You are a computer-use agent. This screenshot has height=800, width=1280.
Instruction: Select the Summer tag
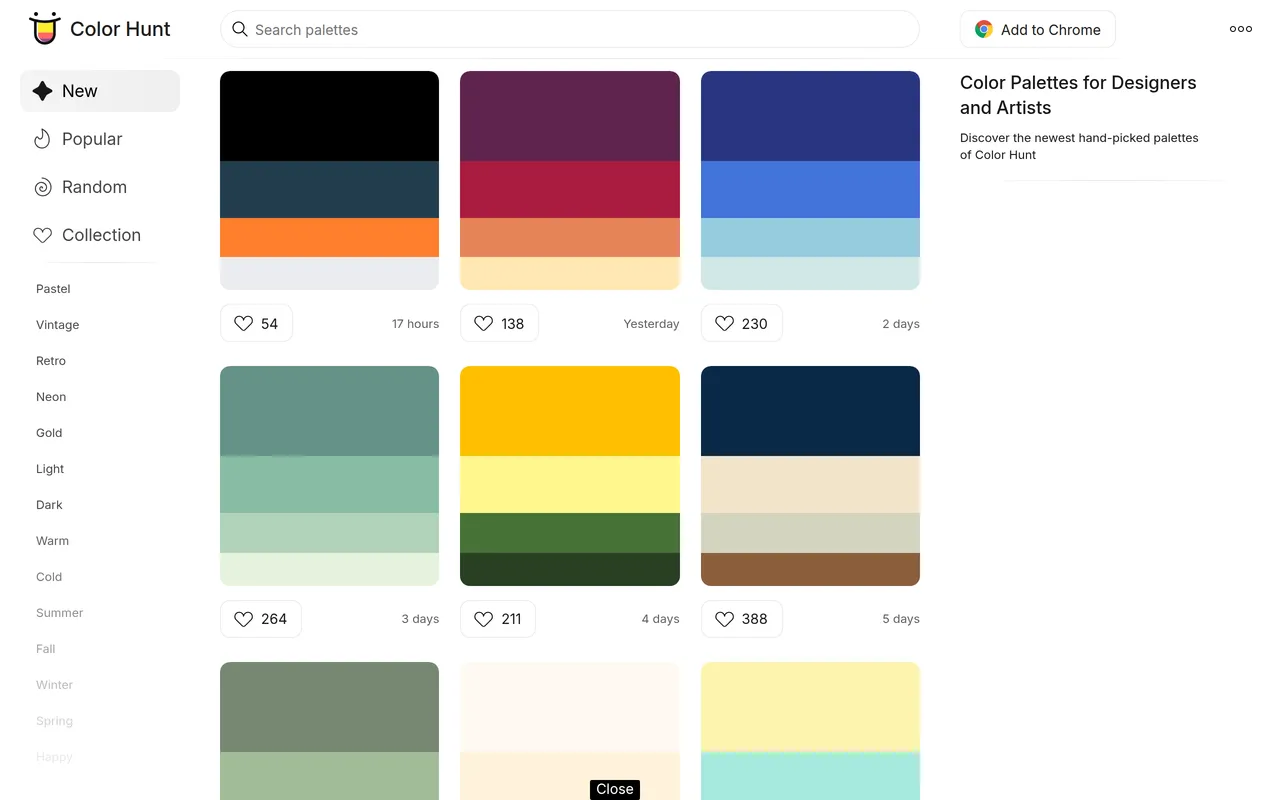pyautogui.click(x=59, y=613)
